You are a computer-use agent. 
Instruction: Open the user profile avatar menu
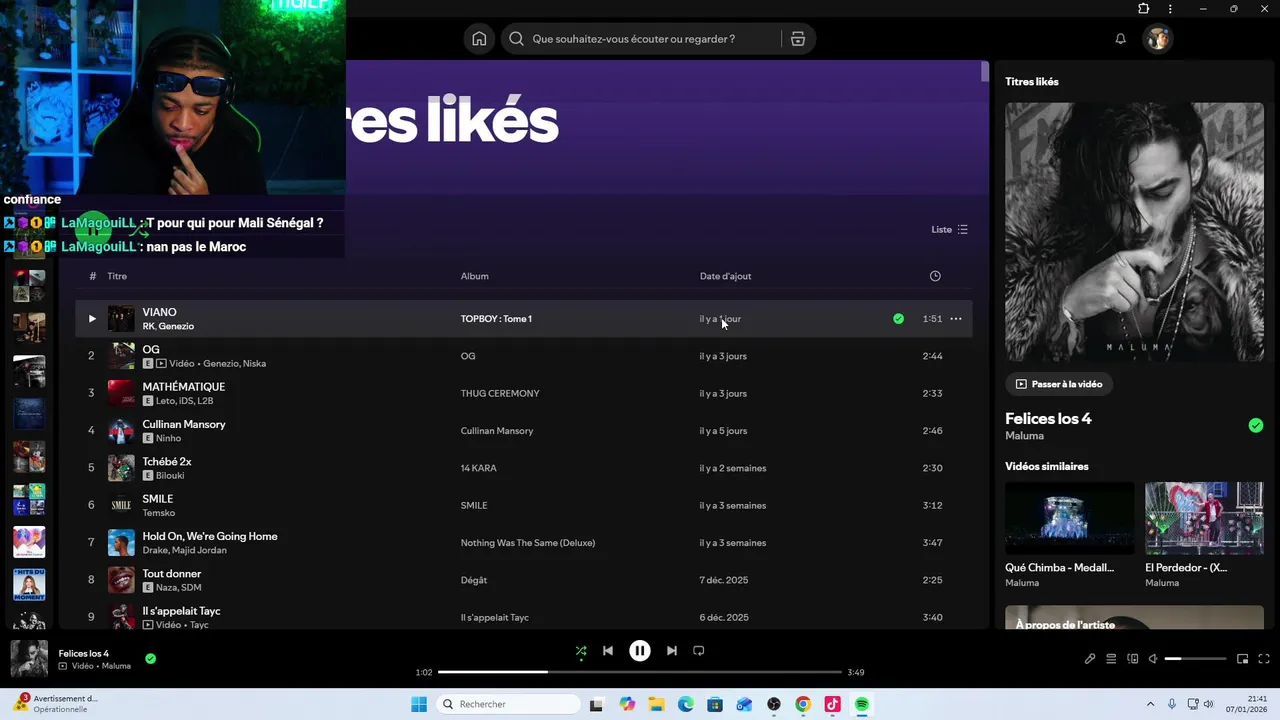1158,39
